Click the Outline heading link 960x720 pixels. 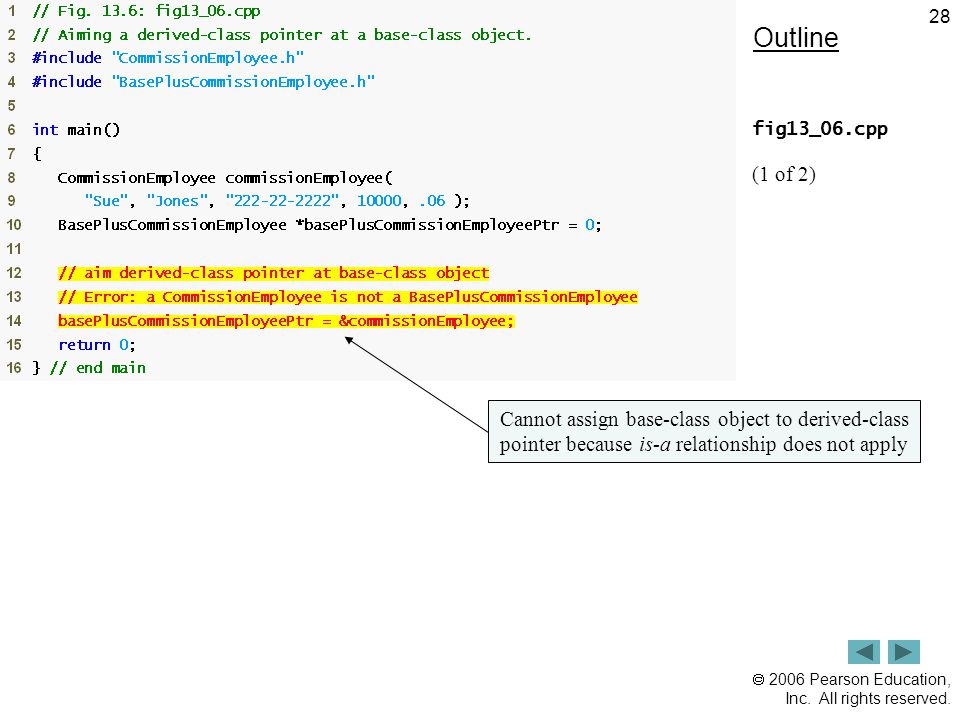point(795,38)
